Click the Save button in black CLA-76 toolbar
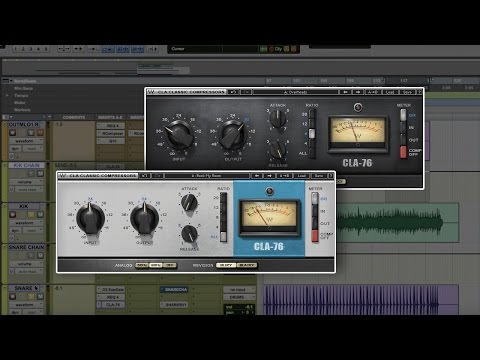Screen dimensions: 480x360 [x=407, y=92]
